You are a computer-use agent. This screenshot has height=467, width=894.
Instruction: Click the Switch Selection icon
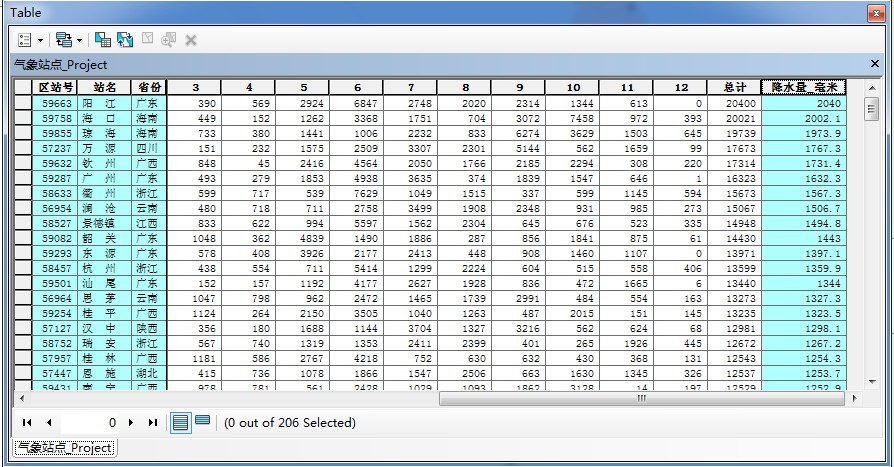123,40
